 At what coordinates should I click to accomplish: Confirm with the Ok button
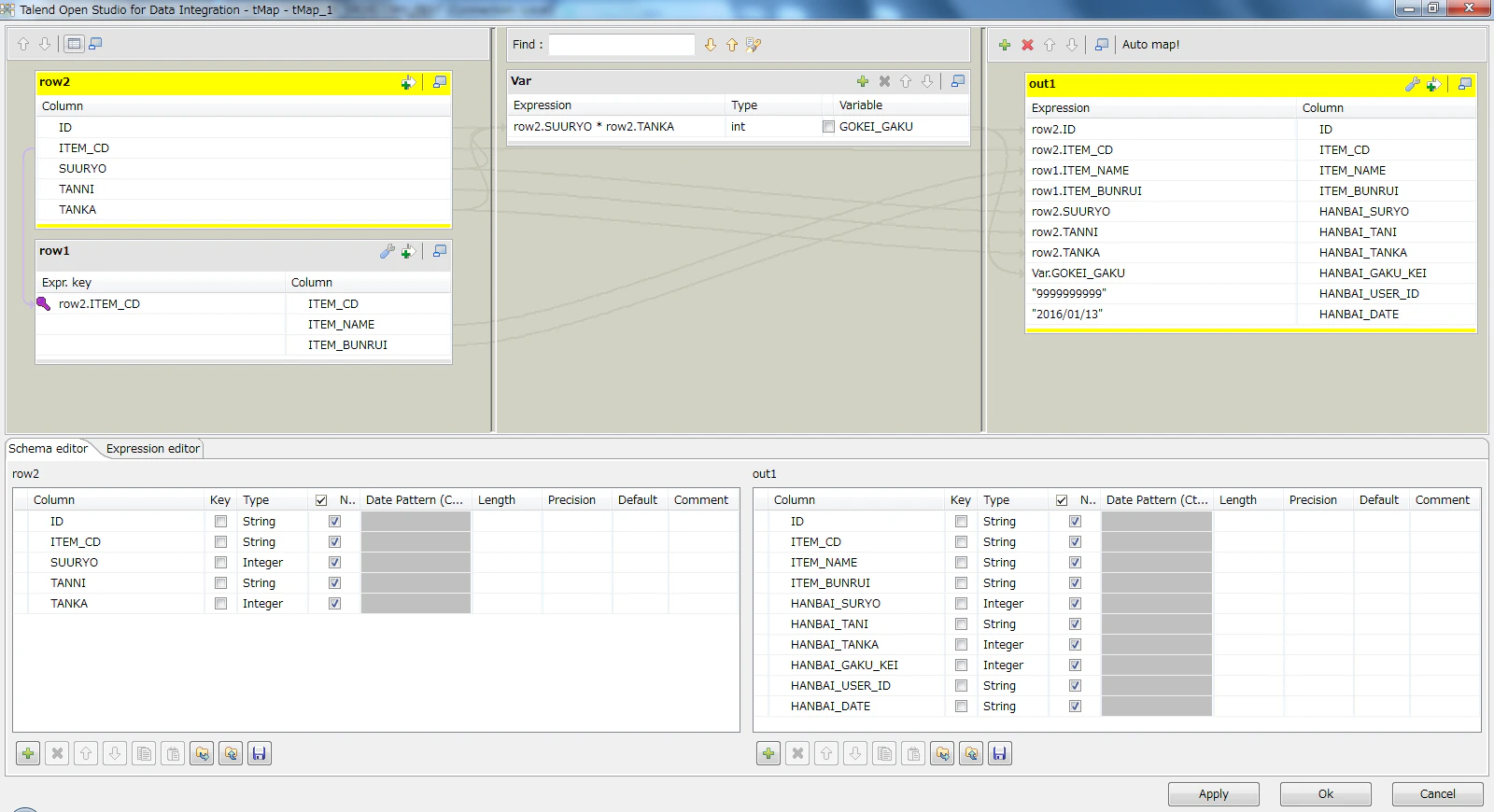click(1325, 794)
